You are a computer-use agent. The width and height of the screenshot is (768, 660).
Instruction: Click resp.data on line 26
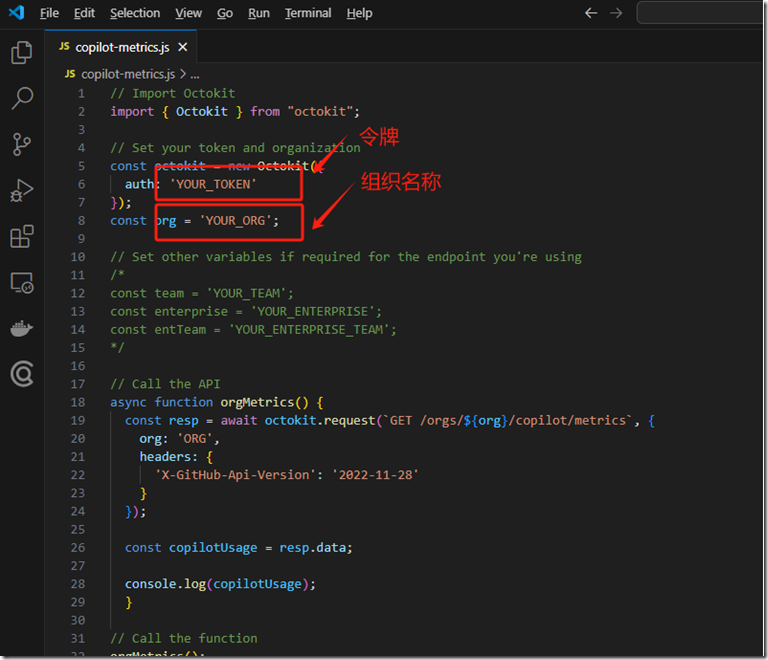coord(312,547)
